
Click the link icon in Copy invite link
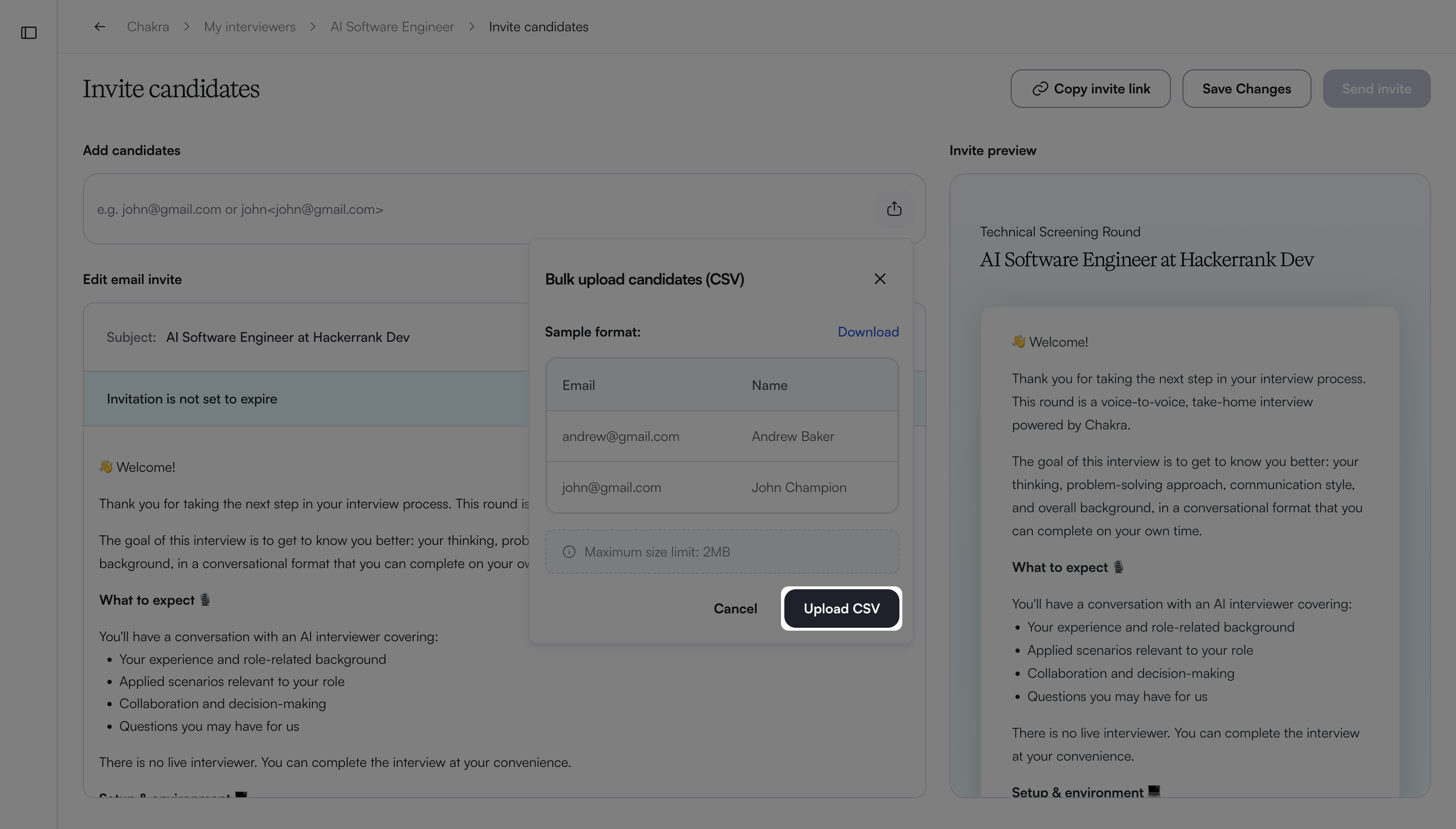point(1040,89)
